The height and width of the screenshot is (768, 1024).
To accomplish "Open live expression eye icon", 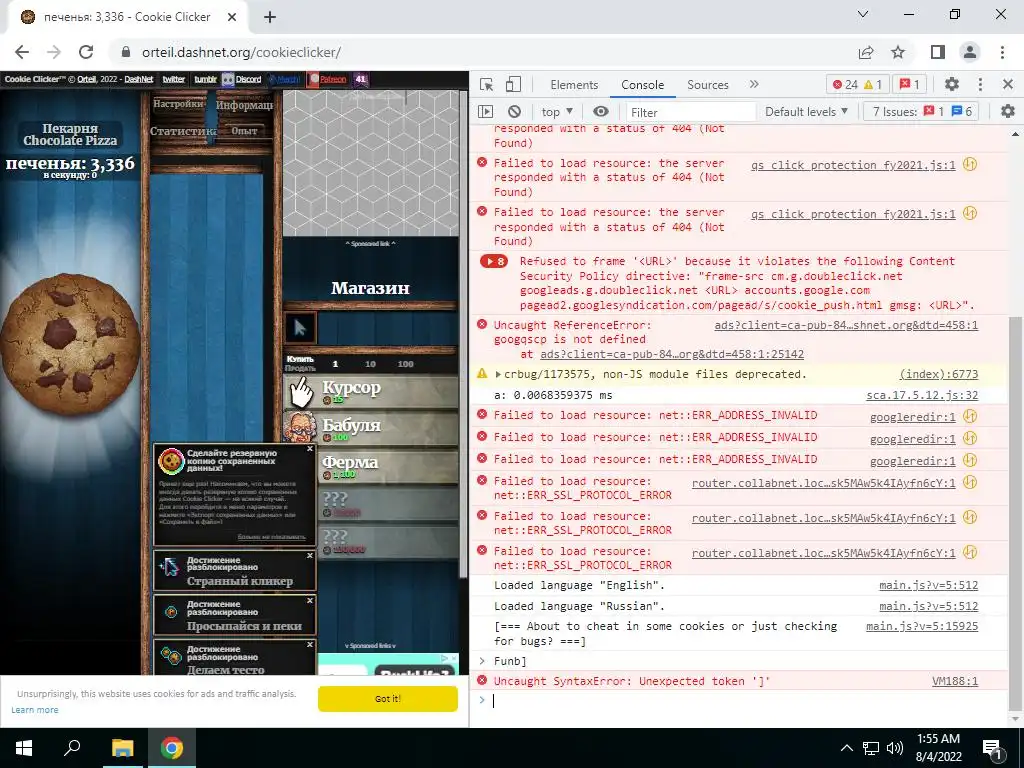I will pos(601,112).
